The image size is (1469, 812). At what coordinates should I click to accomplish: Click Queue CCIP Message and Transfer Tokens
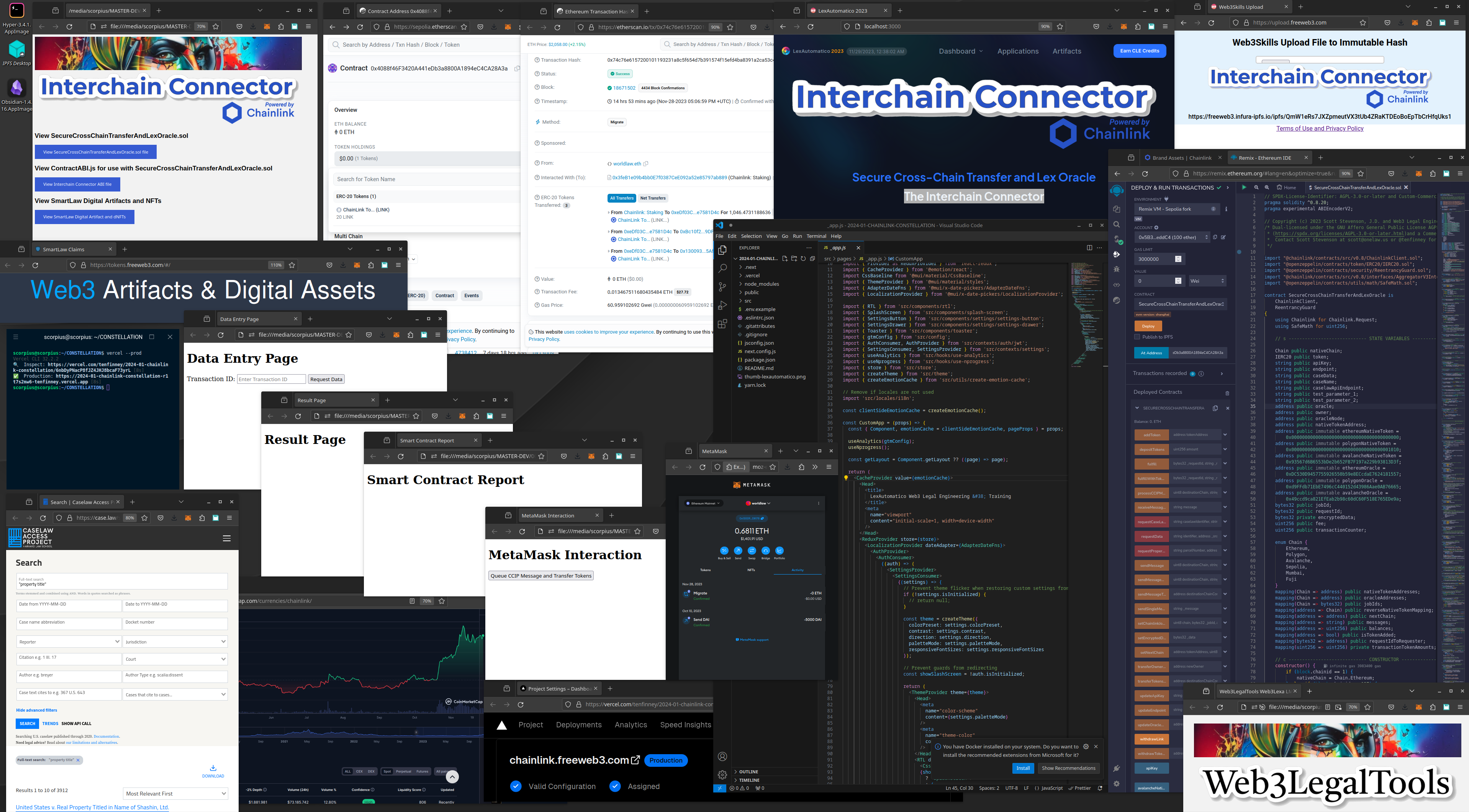(540, 576)
